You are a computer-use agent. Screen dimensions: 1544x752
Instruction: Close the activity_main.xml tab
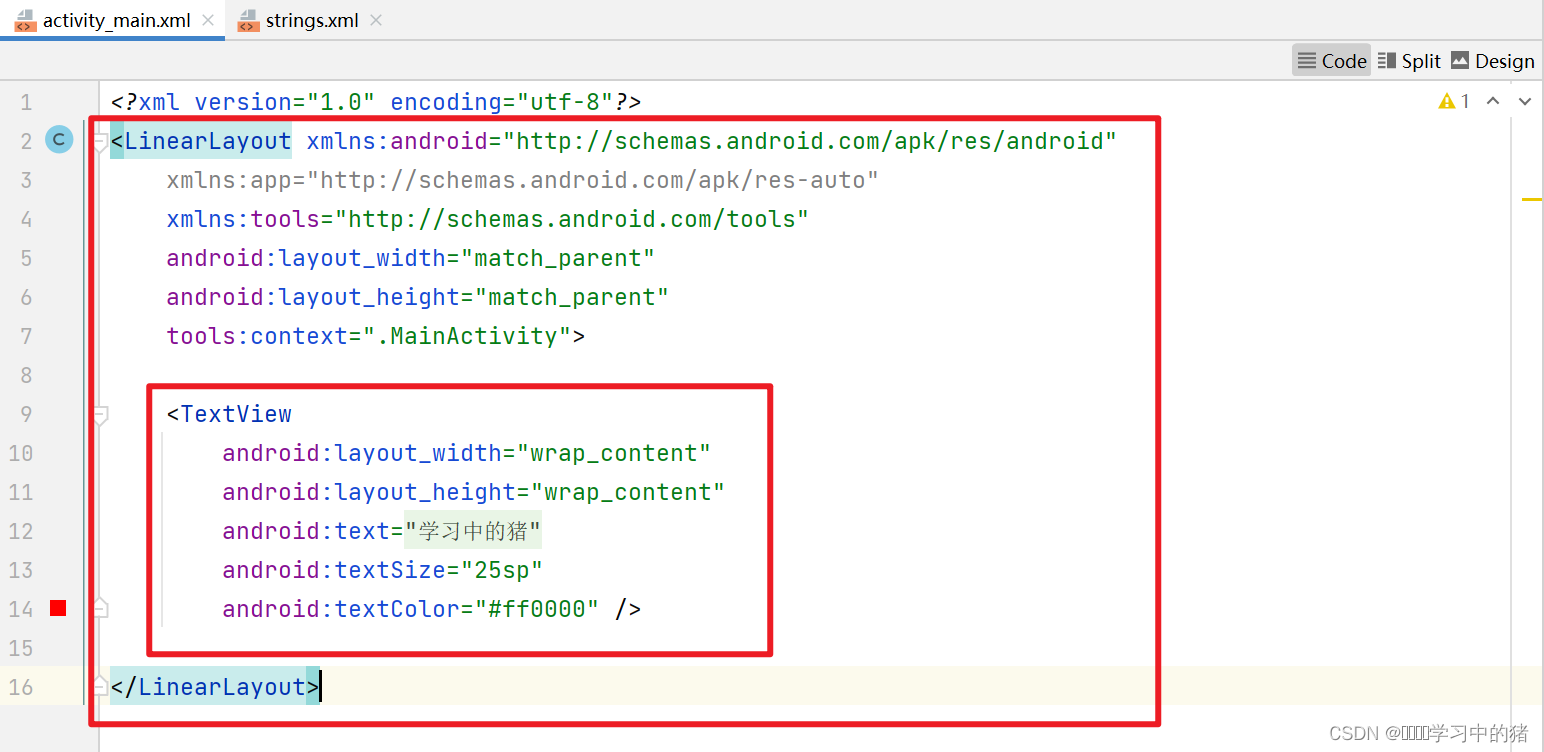point(207,20)
